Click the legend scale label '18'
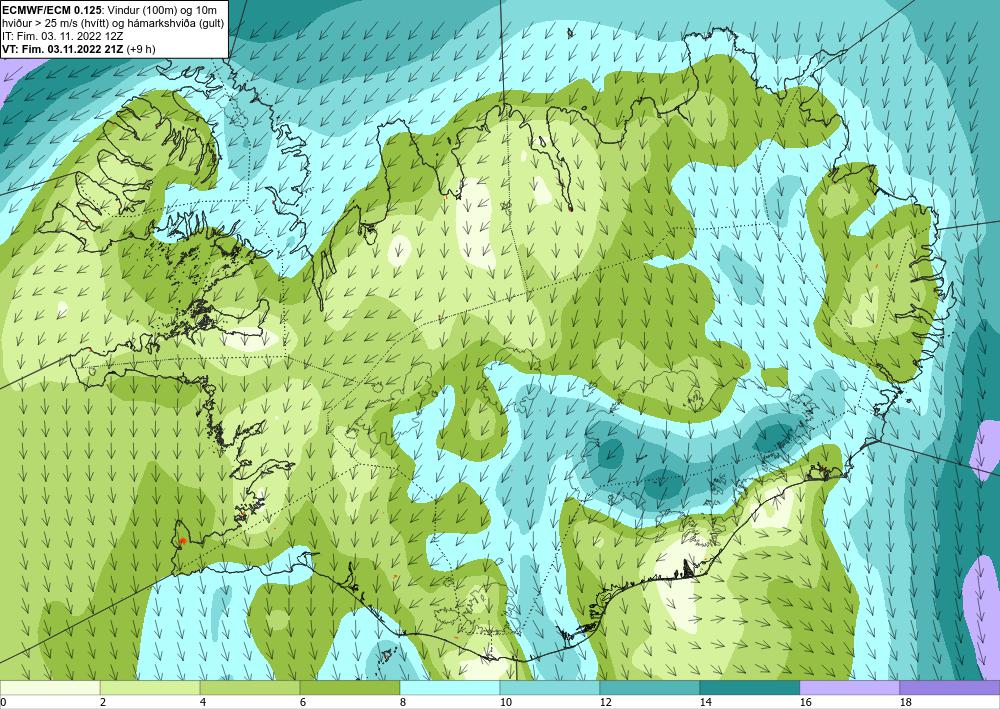The image size is (1000, 709). click(x=904, y=703)
